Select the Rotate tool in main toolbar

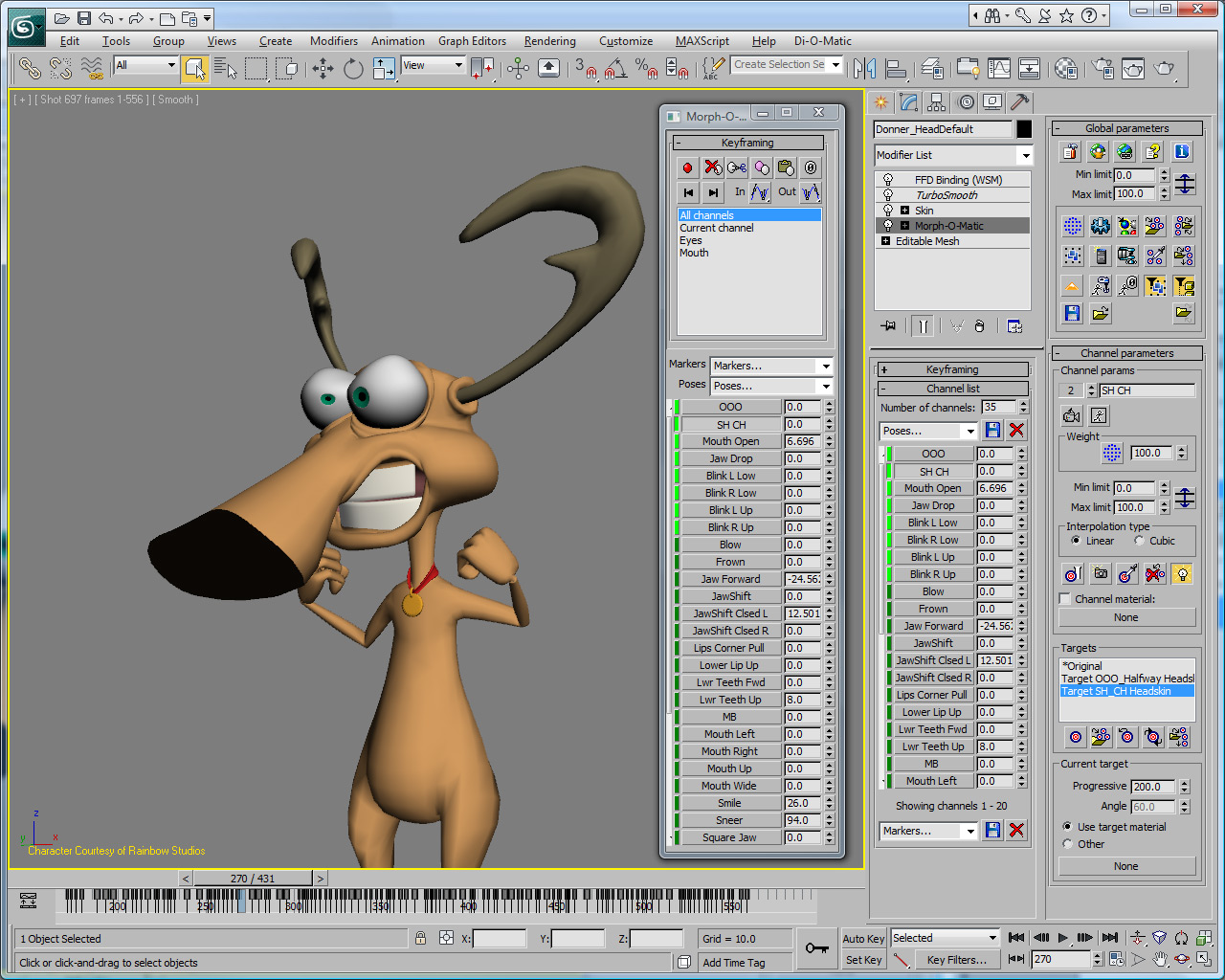coord(353,68)
